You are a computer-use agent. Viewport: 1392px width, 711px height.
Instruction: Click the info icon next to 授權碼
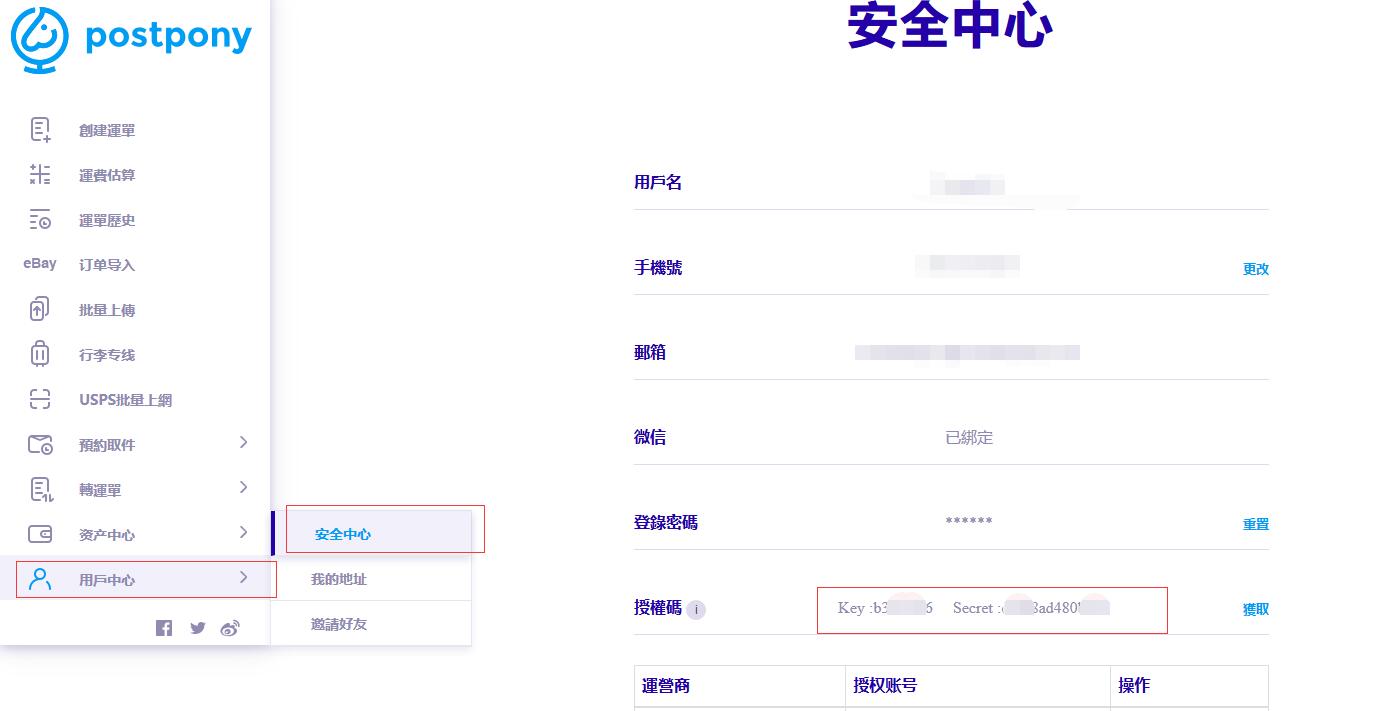(696, 609)
